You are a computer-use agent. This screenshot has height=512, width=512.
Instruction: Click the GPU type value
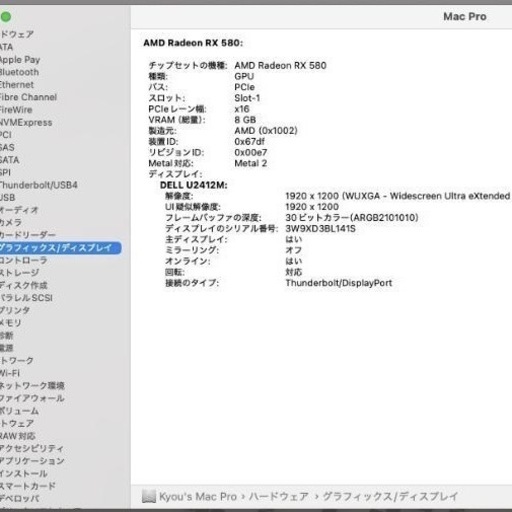(244, 76)
